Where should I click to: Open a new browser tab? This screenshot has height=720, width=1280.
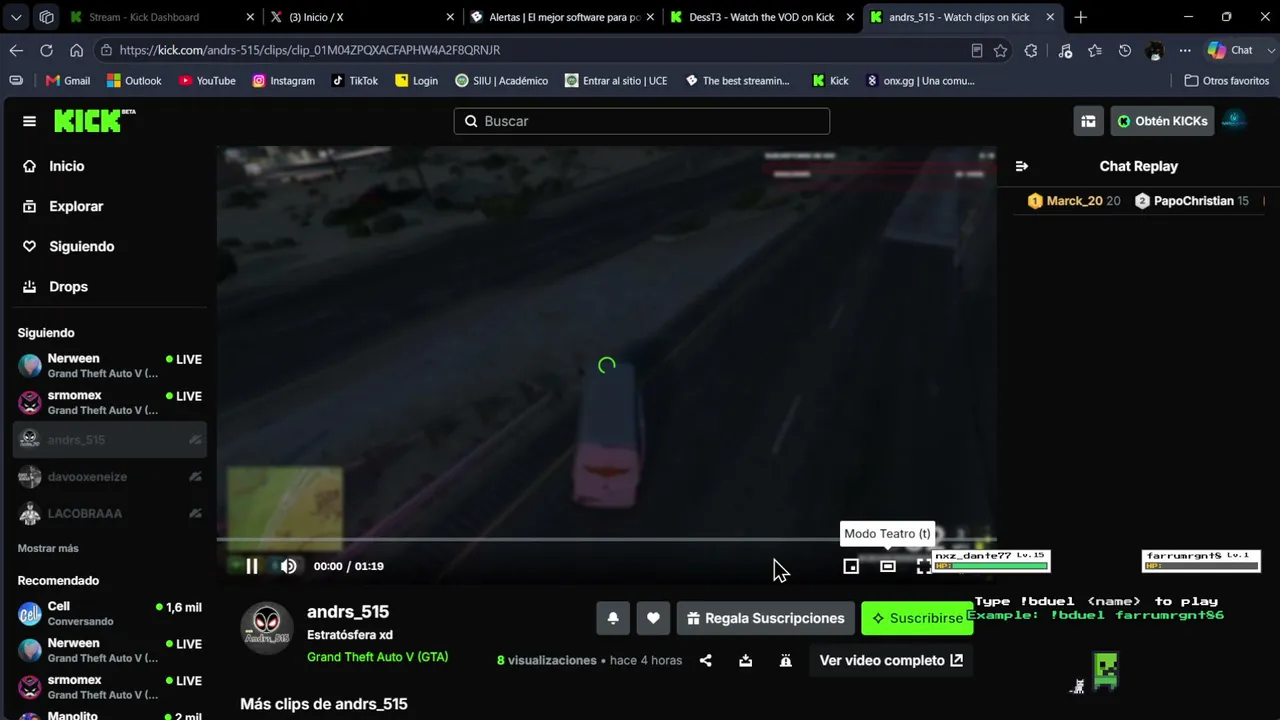point(1081,17)
